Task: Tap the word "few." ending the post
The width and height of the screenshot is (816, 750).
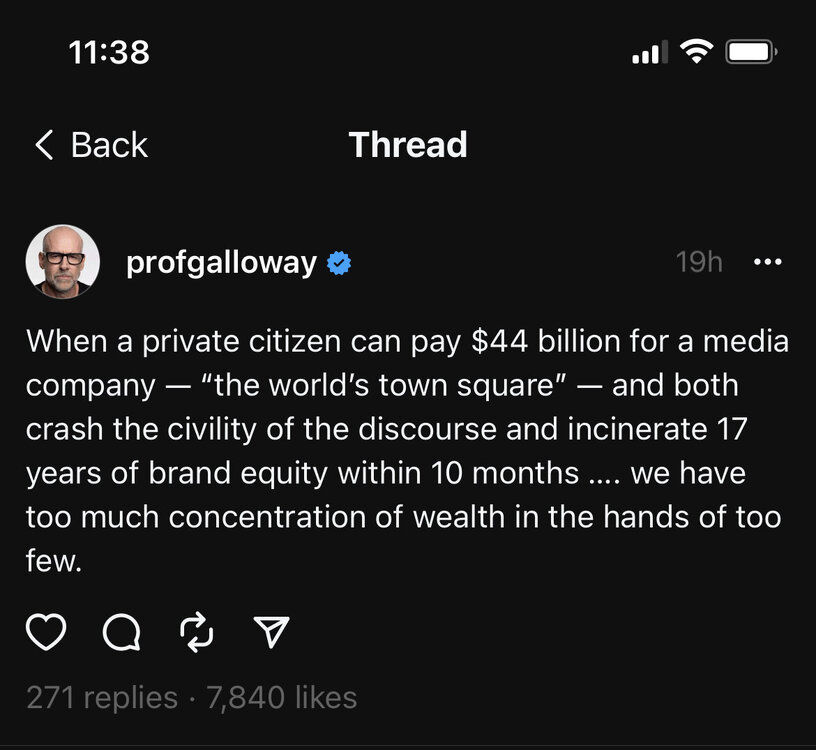Action: click(52, 561)
